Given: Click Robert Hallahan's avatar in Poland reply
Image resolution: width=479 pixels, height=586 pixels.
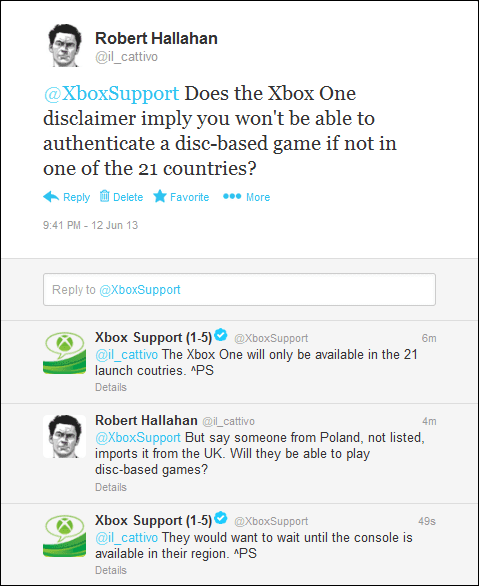Looking at the screenshot, I should [64, 436].
